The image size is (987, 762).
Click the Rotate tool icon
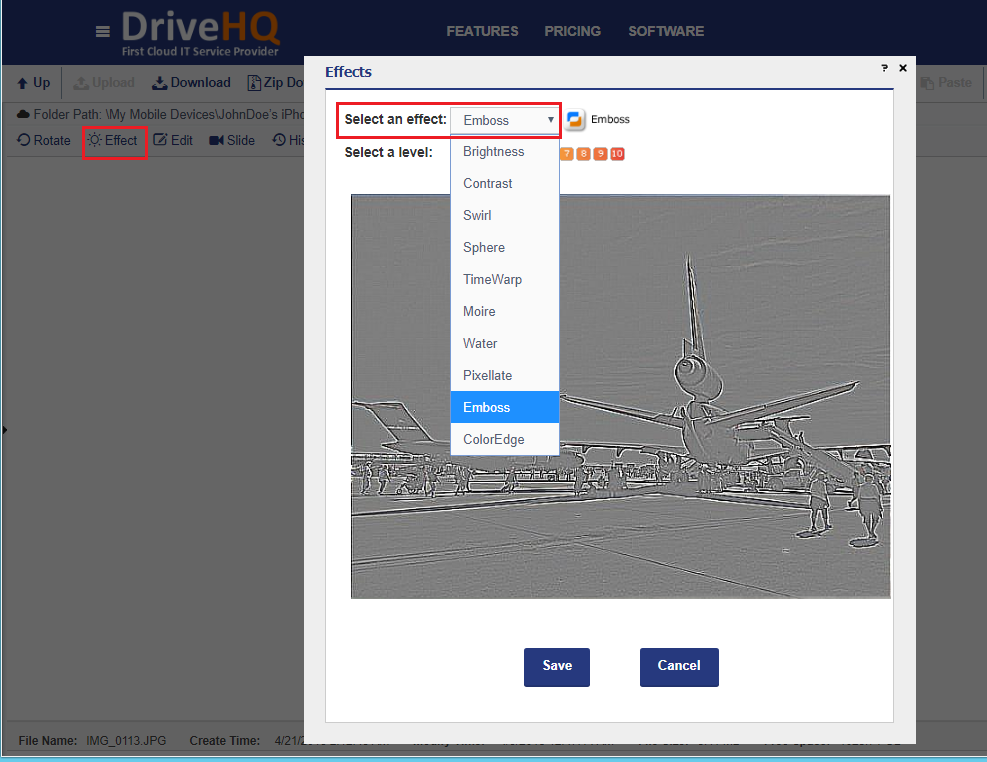point(24,141)
